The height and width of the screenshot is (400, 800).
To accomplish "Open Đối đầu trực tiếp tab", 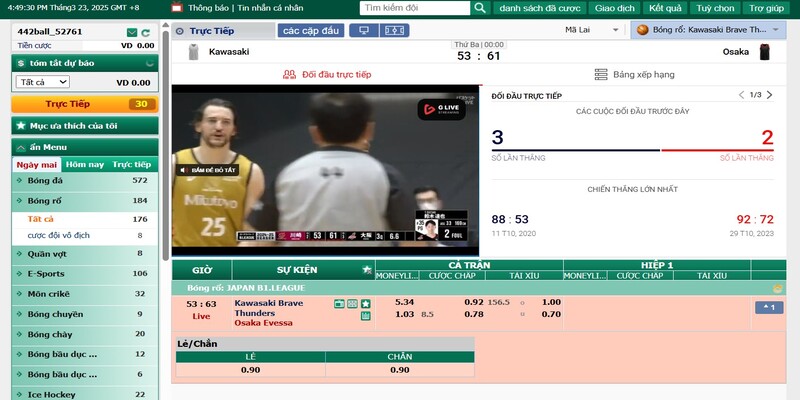I will [x=327, y=74].
